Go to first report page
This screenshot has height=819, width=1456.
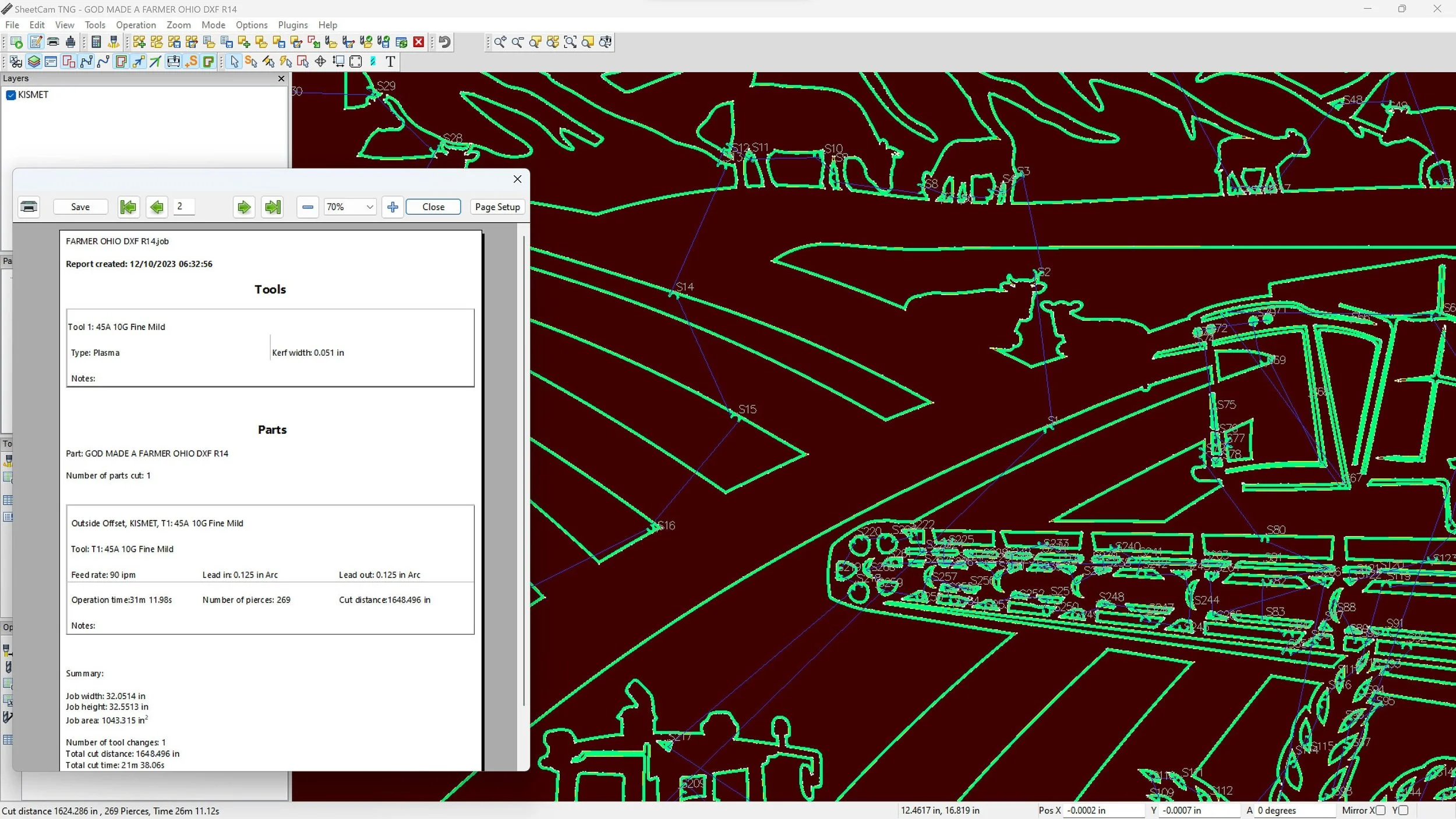click(128, 207)
